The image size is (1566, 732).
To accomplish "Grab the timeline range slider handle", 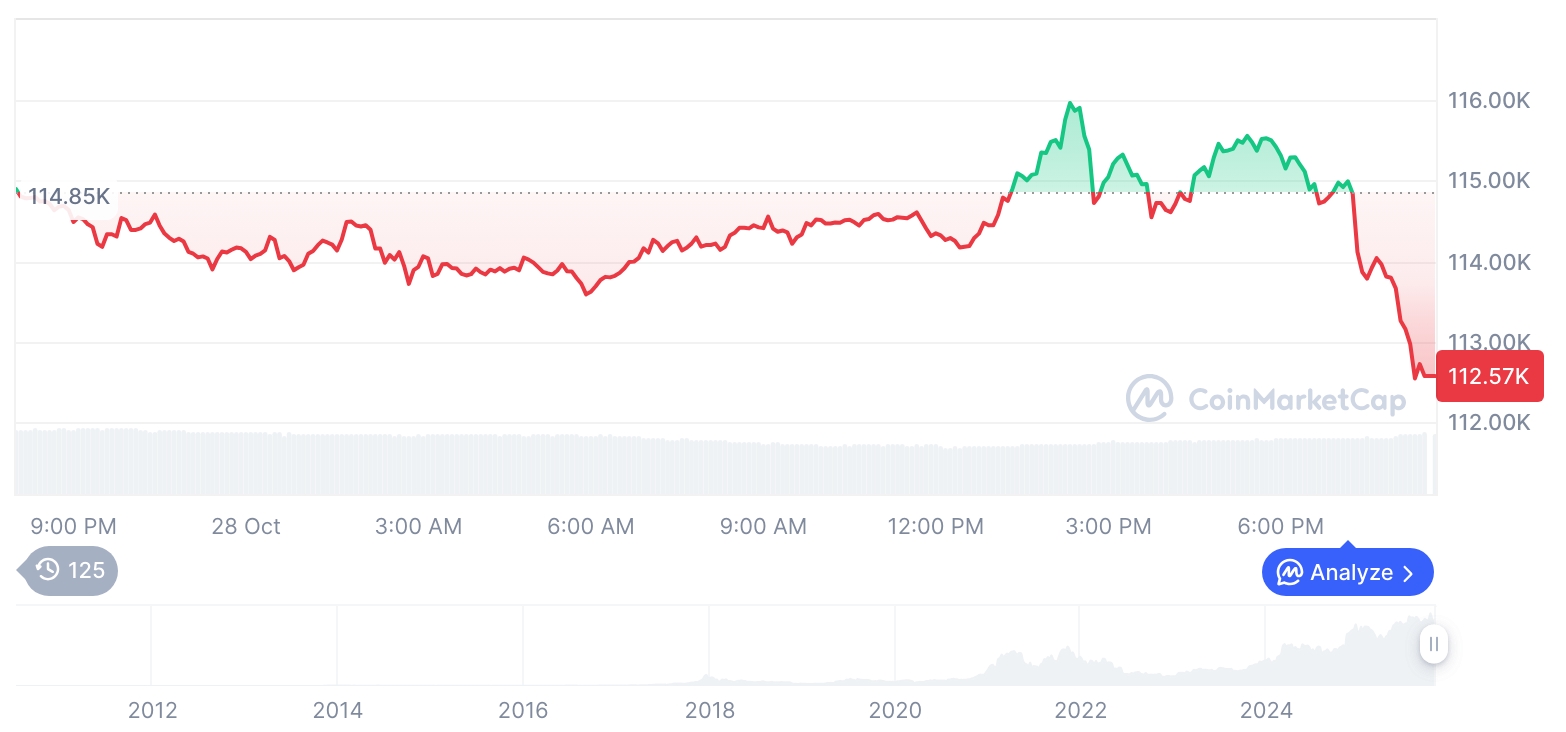I will tap(1433, 644).
